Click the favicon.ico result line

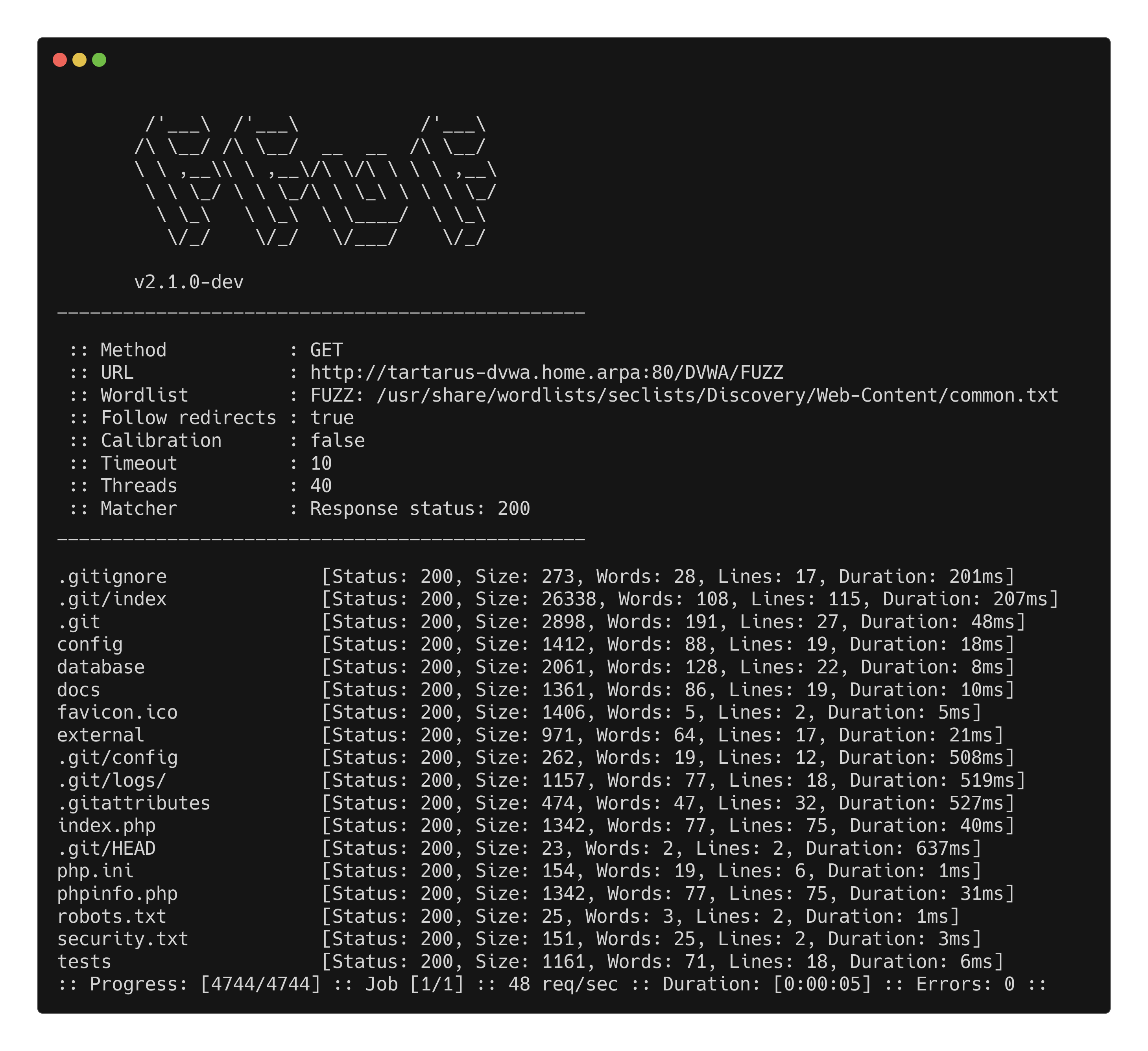coord(117,712)
